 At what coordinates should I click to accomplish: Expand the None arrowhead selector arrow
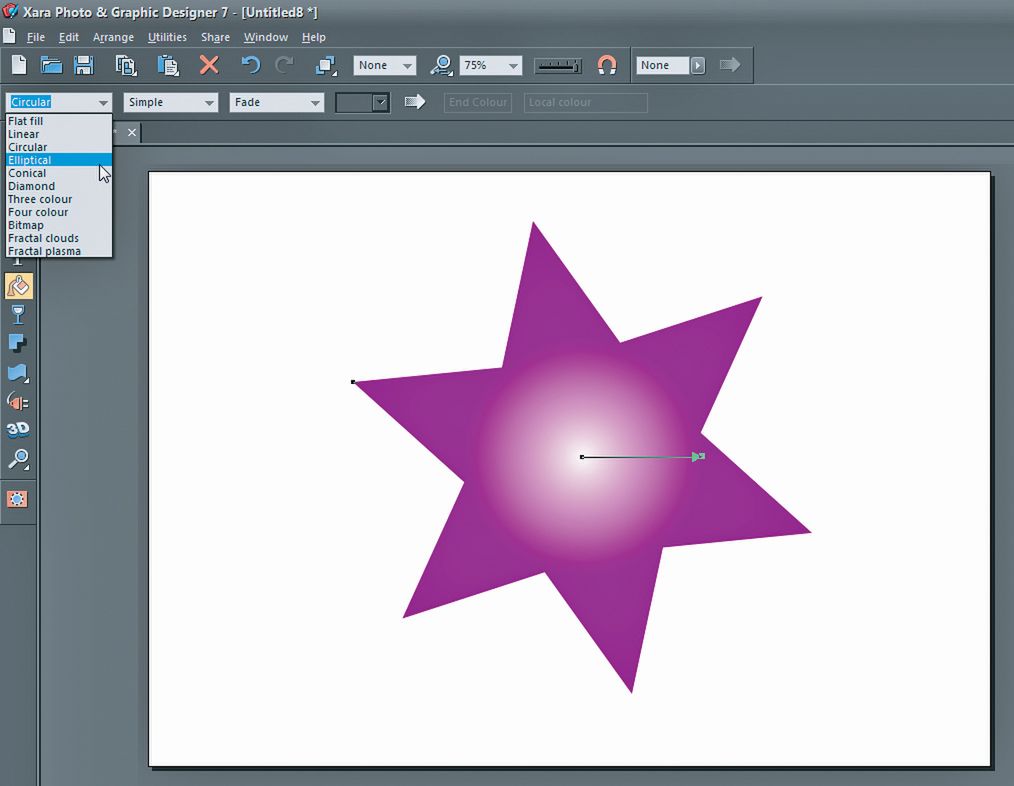point(698,65)
